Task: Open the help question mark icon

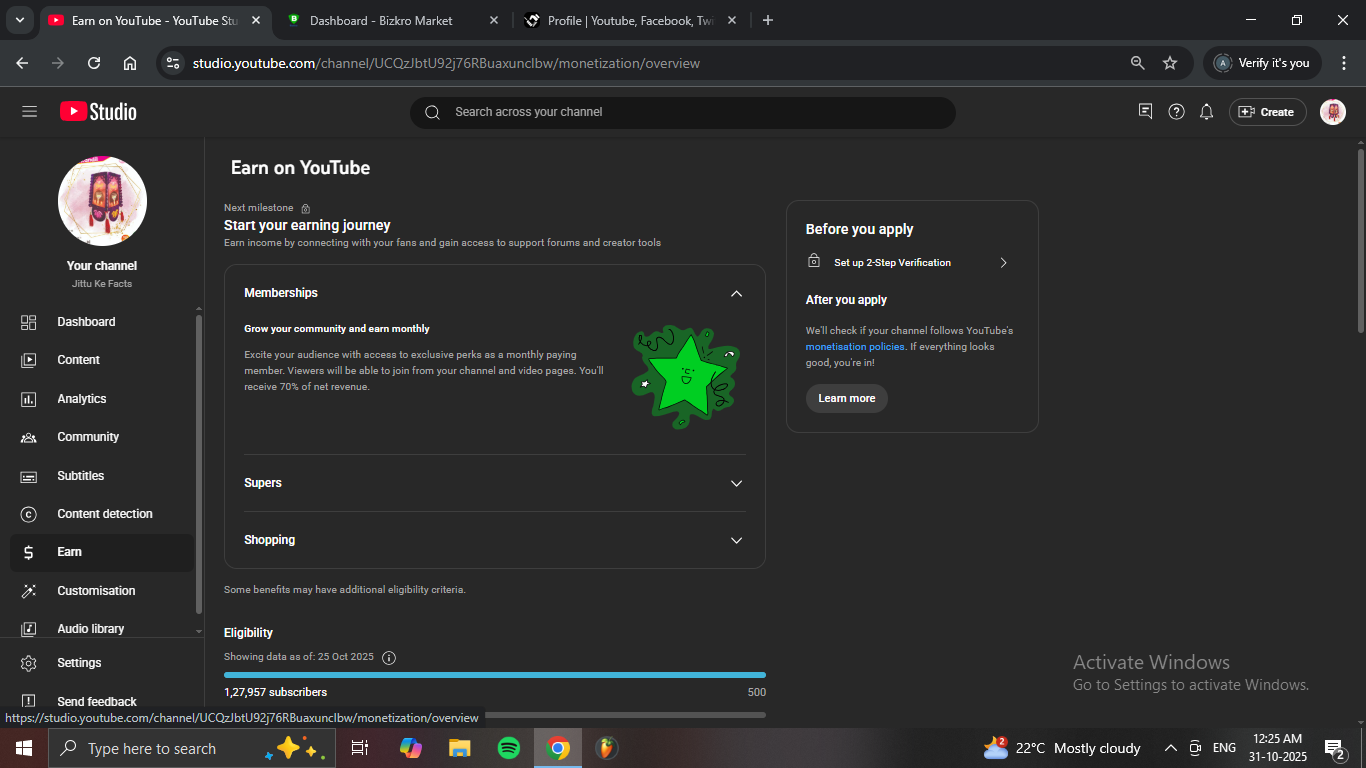Action: click(x=1176, y=112)
